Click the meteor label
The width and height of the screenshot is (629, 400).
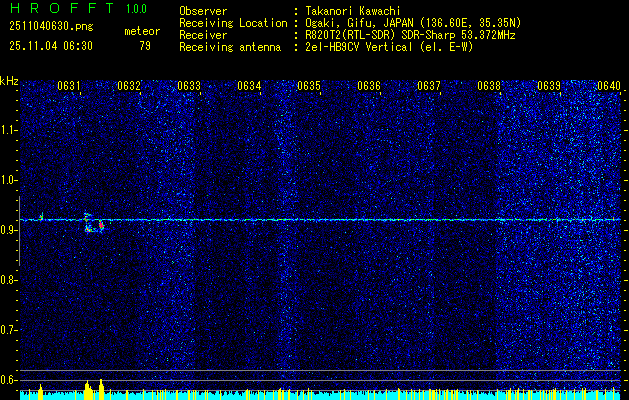point(142,31)
